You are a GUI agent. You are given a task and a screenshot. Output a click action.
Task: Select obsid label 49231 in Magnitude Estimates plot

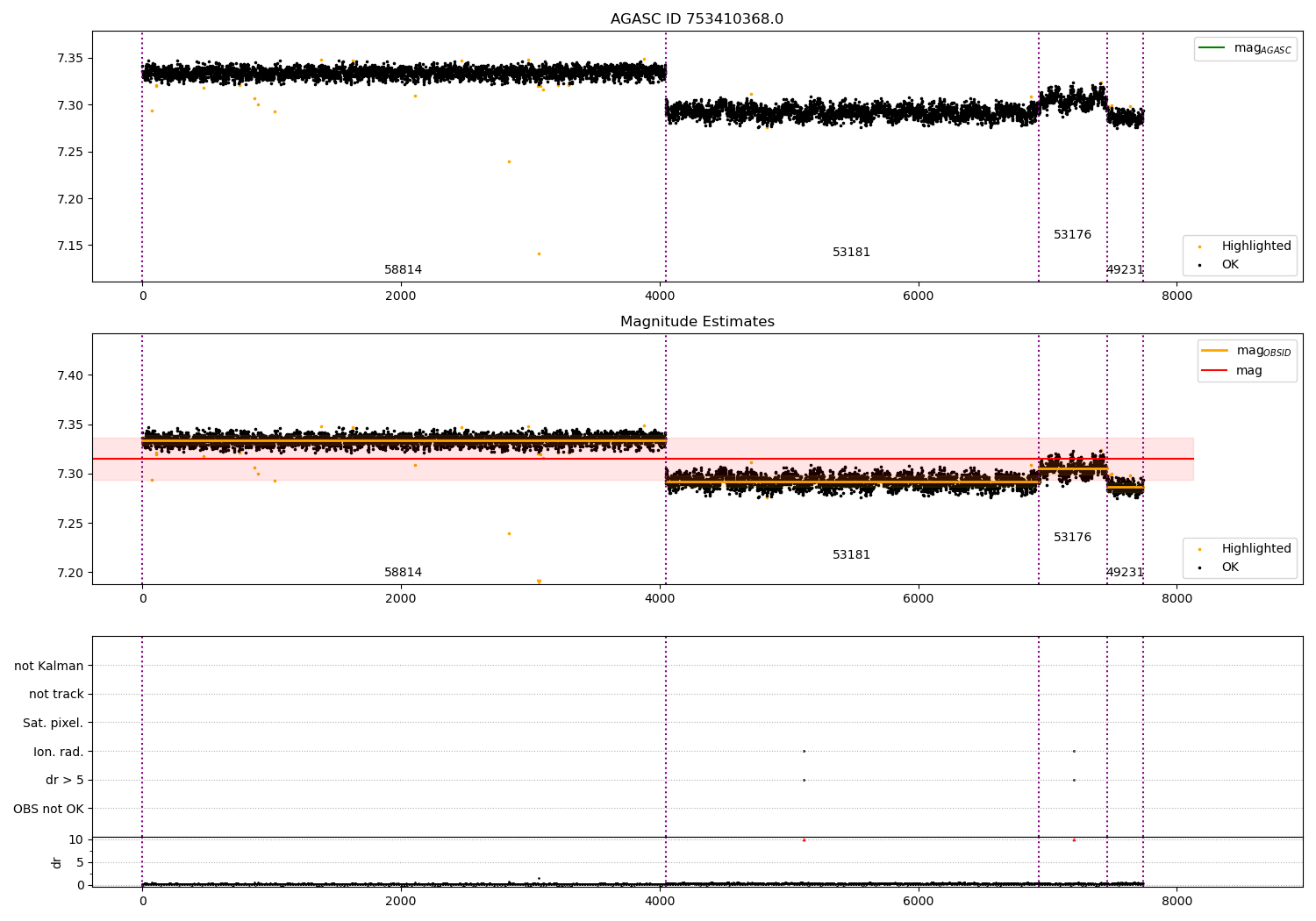1125,573
